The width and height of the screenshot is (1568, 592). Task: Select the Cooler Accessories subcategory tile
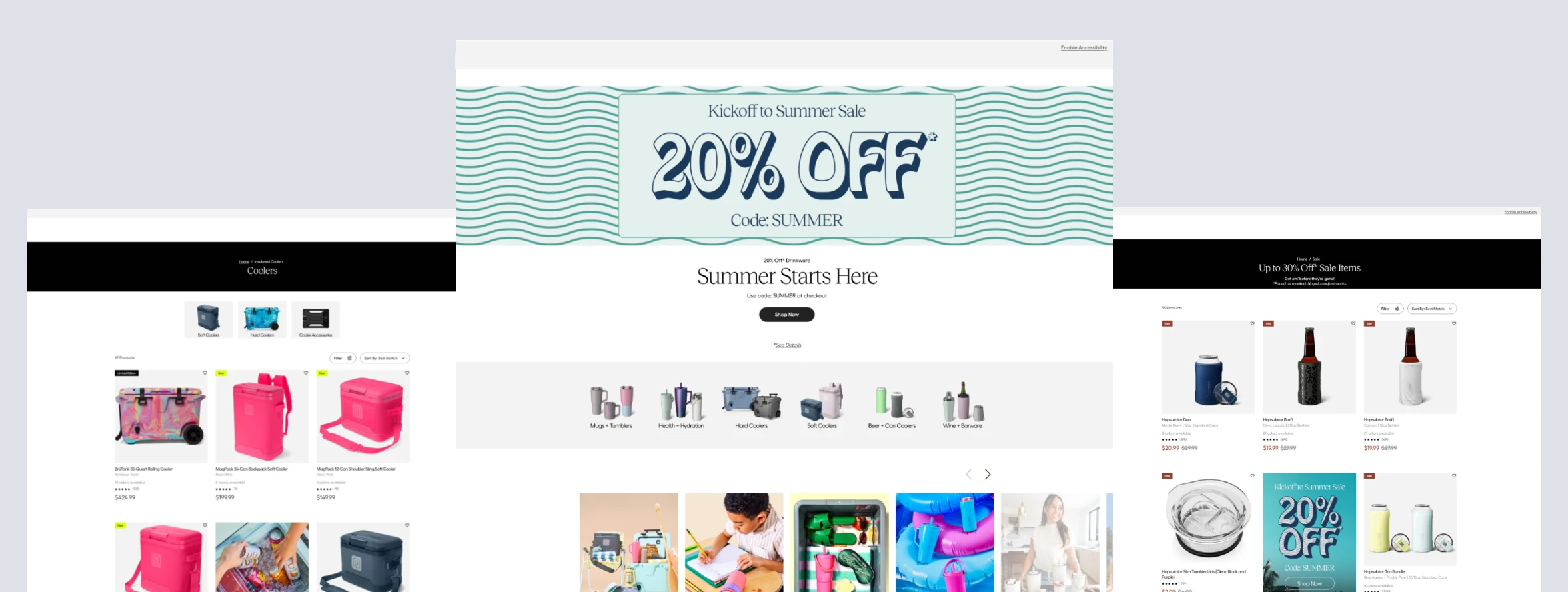[315, 320]
